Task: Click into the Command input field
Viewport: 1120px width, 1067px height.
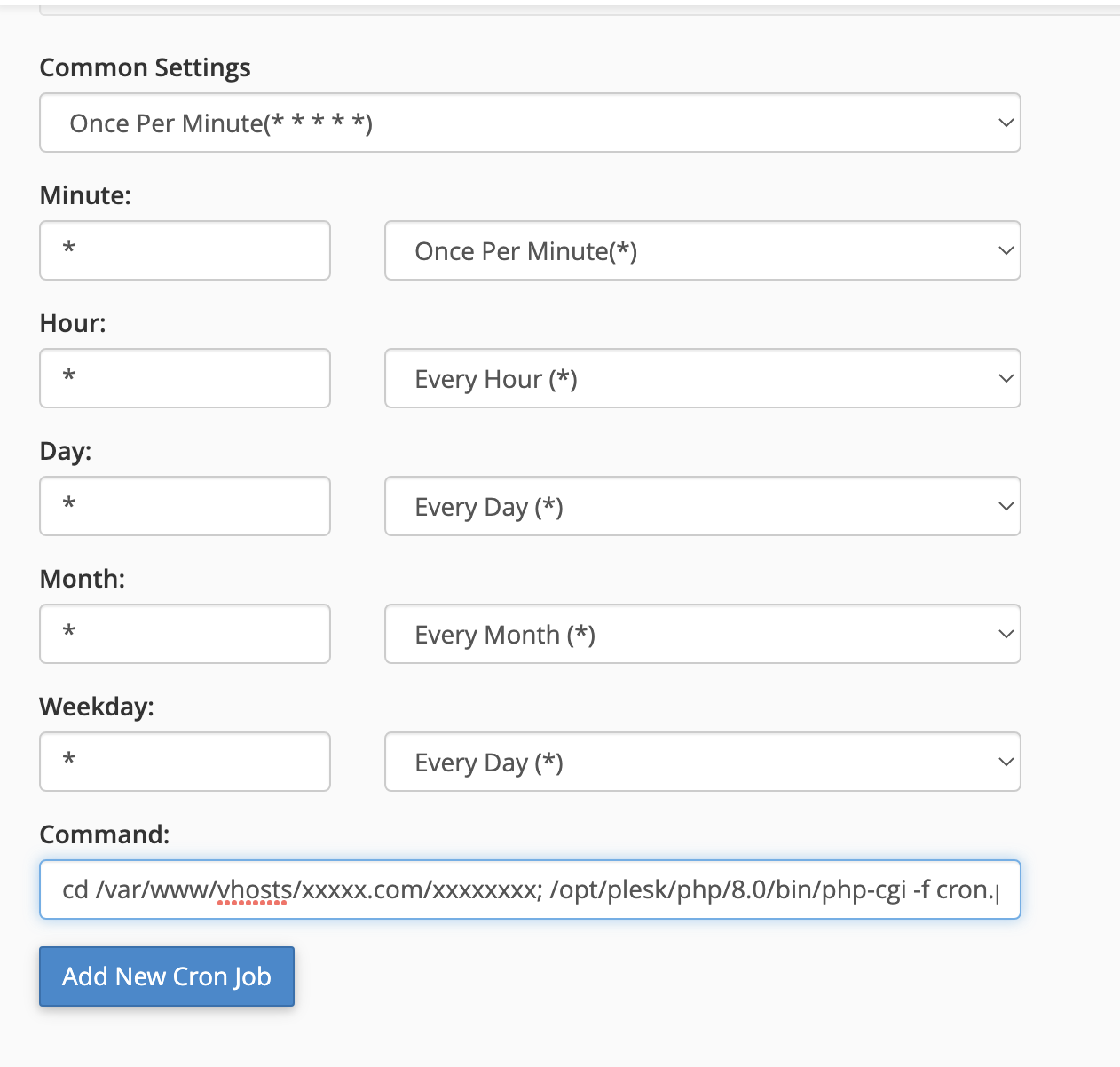Action: point(530,889)
